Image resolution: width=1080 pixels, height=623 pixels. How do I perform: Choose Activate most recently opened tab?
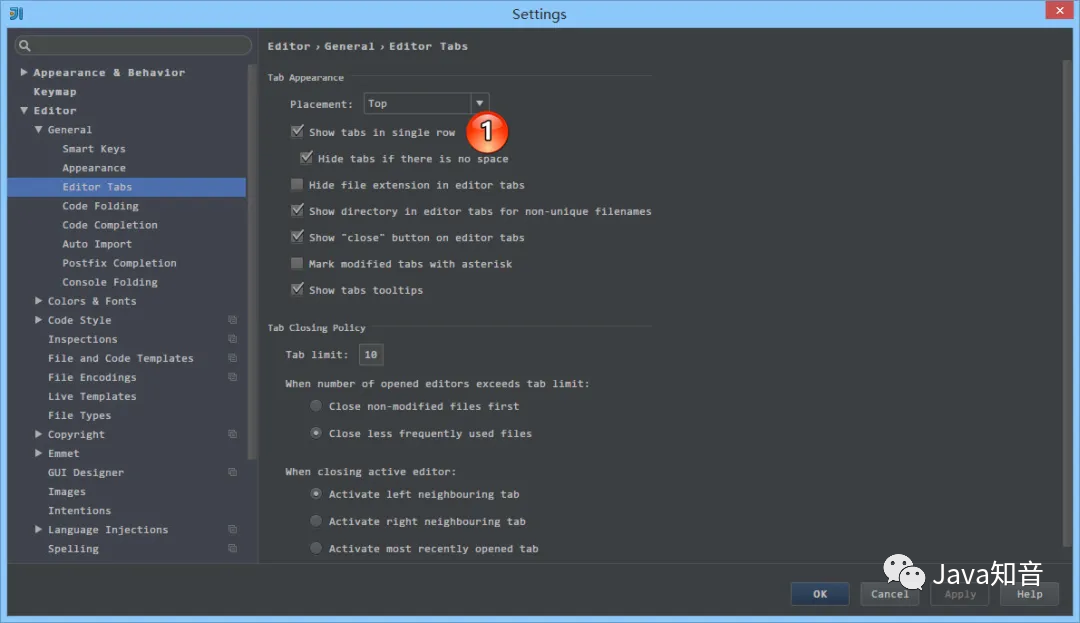pos(316,548)
